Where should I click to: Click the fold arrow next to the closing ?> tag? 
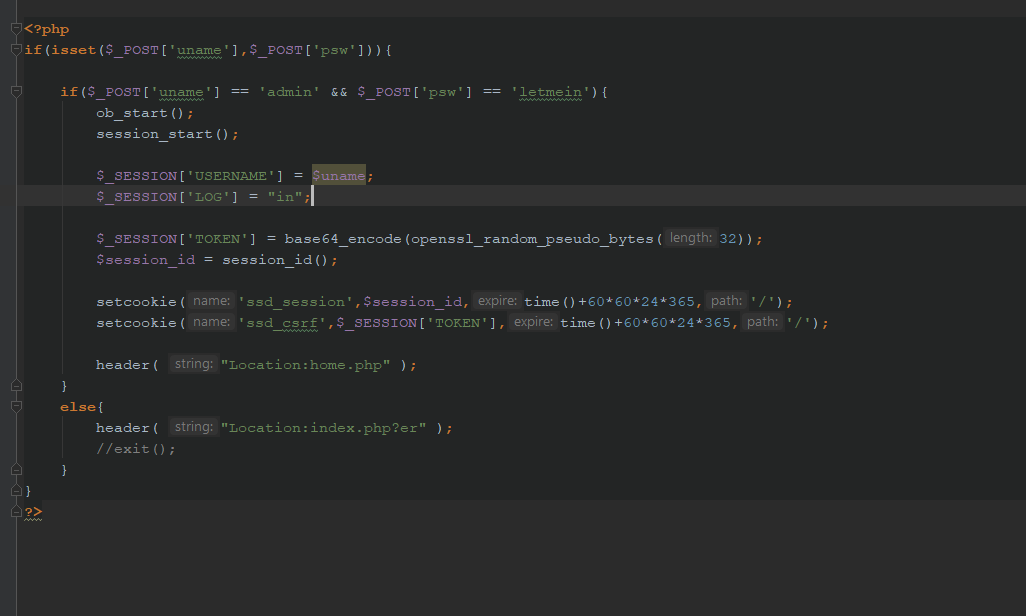click(x=15, y=511)
